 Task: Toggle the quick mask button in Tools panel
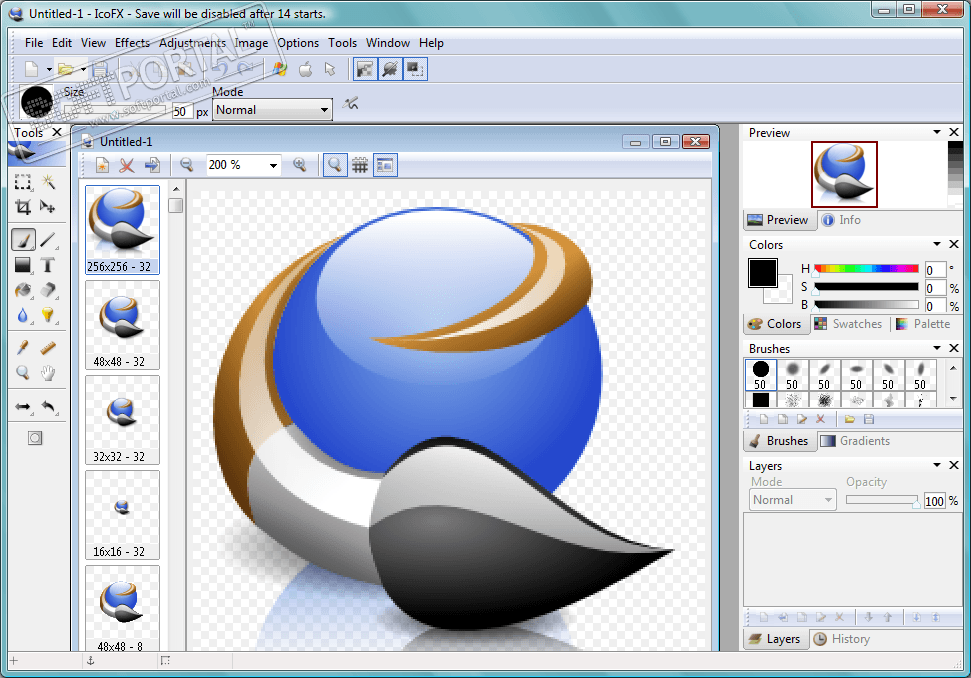coord(35,438)
